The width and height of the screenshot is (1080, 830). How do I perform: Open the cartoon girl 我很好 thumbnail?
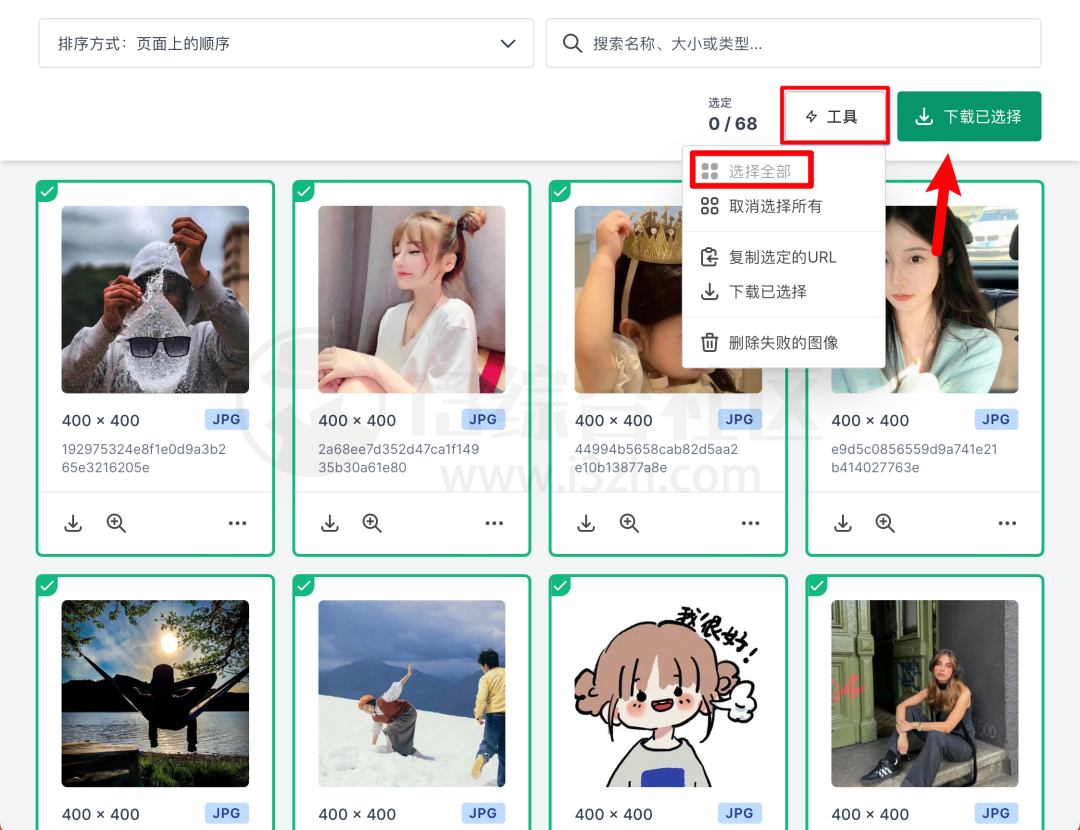[668, 694]
